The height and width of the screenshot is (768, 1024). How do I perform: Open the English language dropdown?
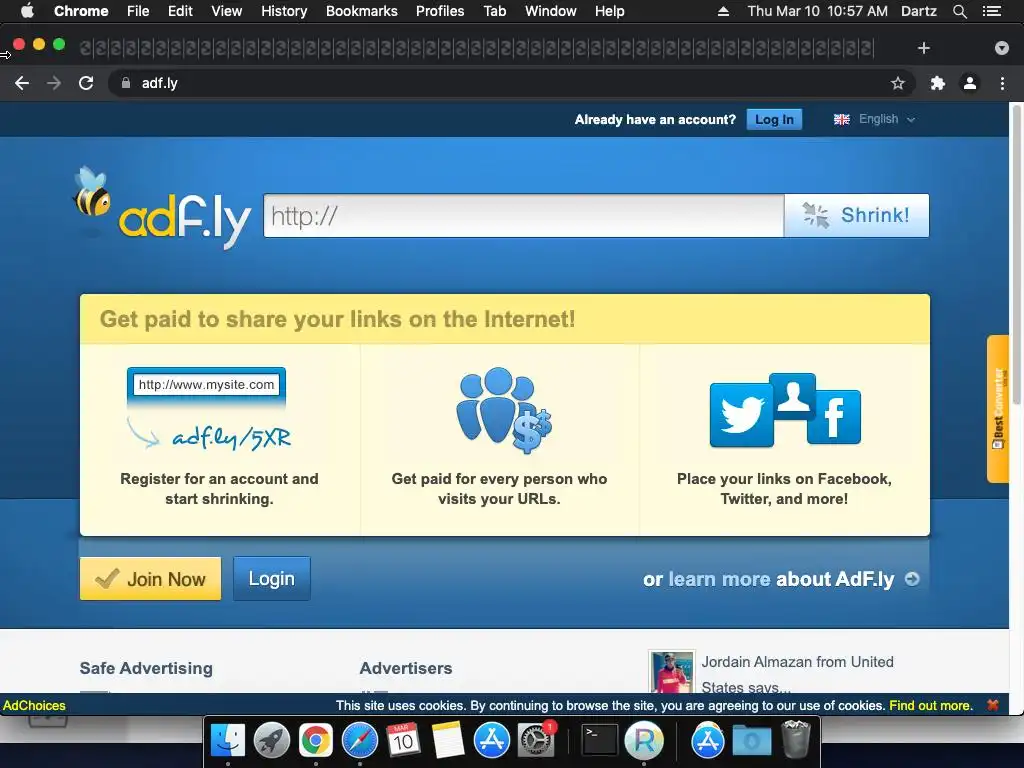pos(874,120)
